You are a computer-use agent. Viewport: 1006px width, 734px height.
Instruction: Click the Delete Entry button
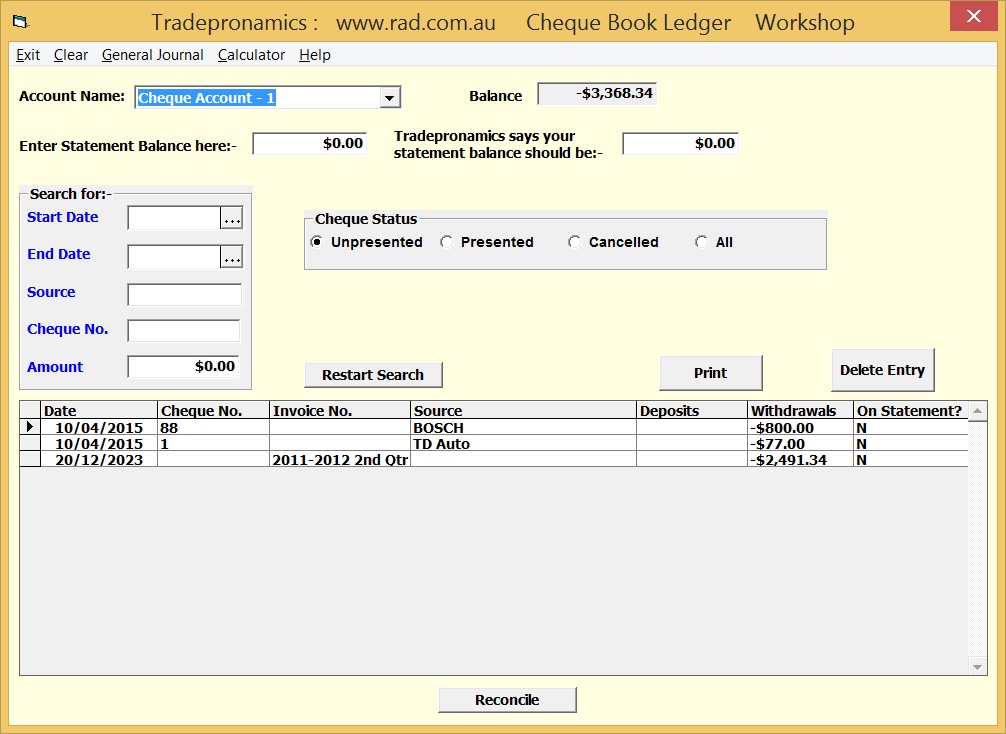(883, 370)
